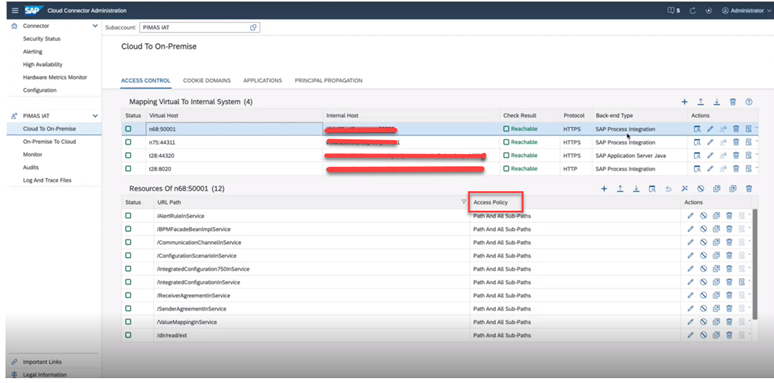The image size is (774, 383).
Task: Open Audits in sidebar
Action: pyautogui.click(x=31, y=167)
